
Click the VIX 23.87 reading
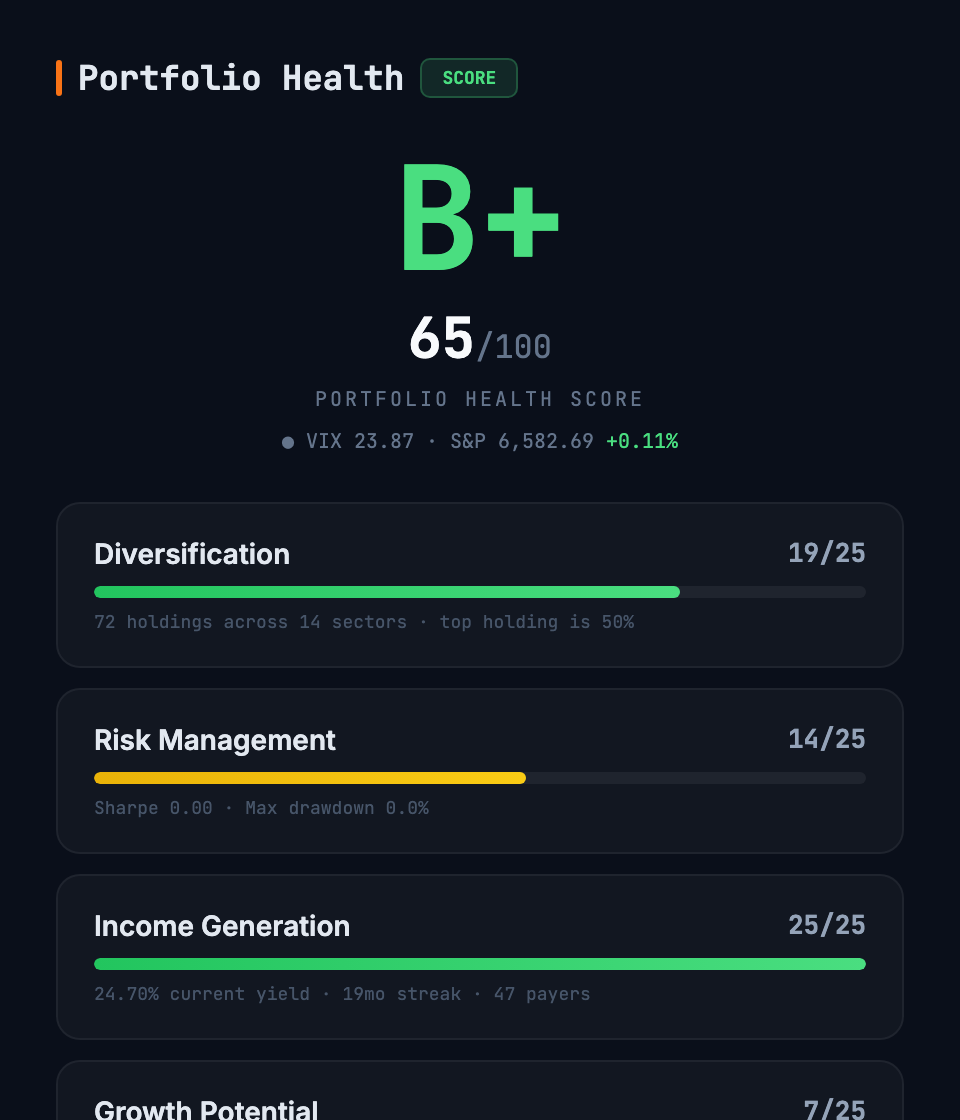[x=360, y=440]
